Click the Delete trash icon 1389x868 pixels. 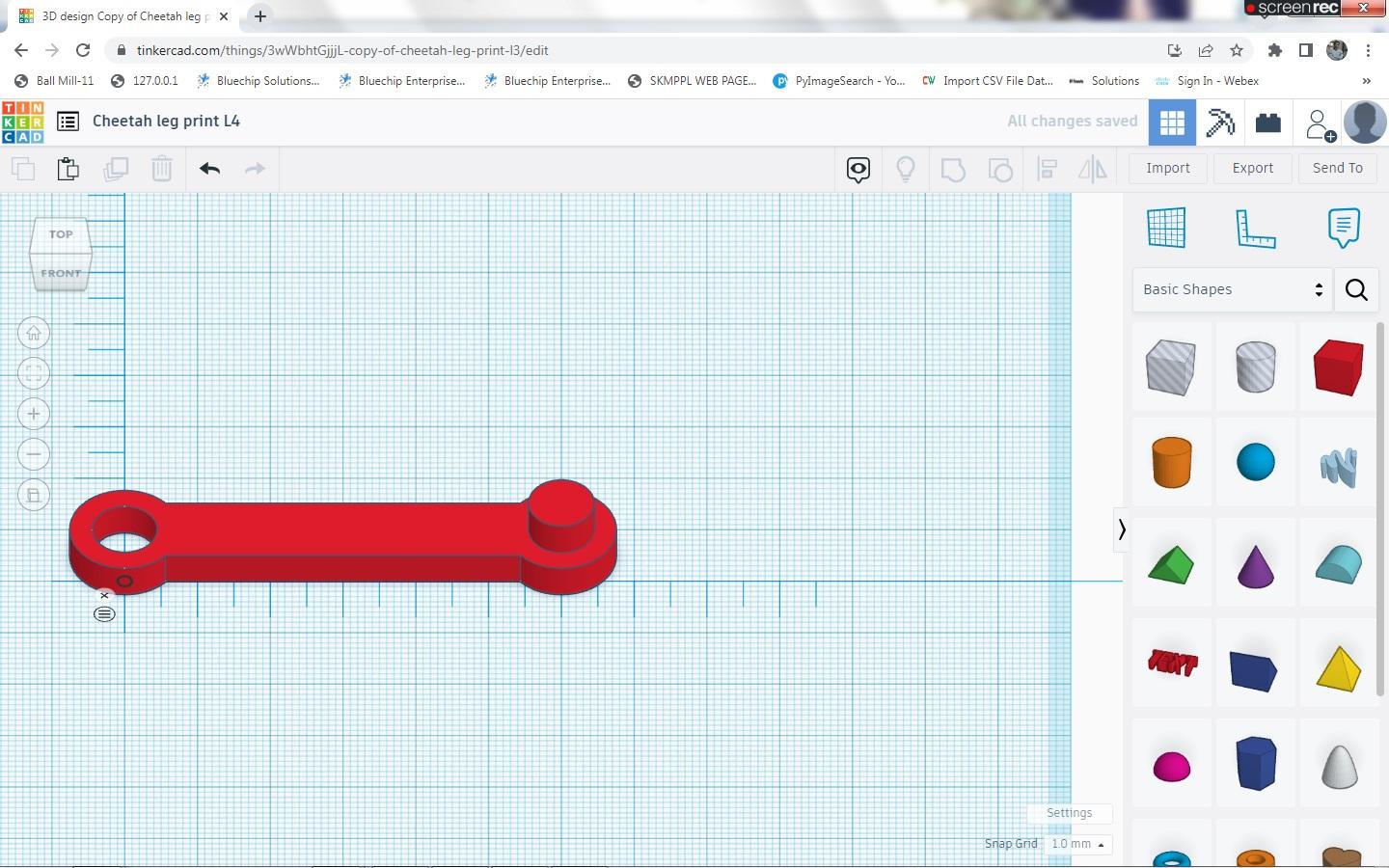tap(161, 169)
